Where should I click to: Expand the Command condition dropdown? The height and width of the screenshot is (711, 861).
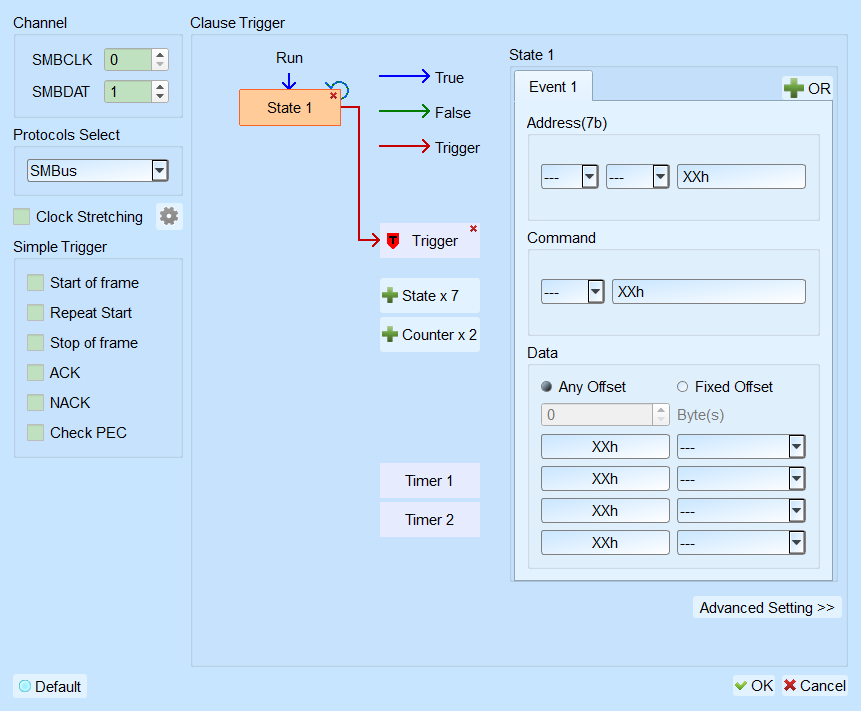click(596, 292)
